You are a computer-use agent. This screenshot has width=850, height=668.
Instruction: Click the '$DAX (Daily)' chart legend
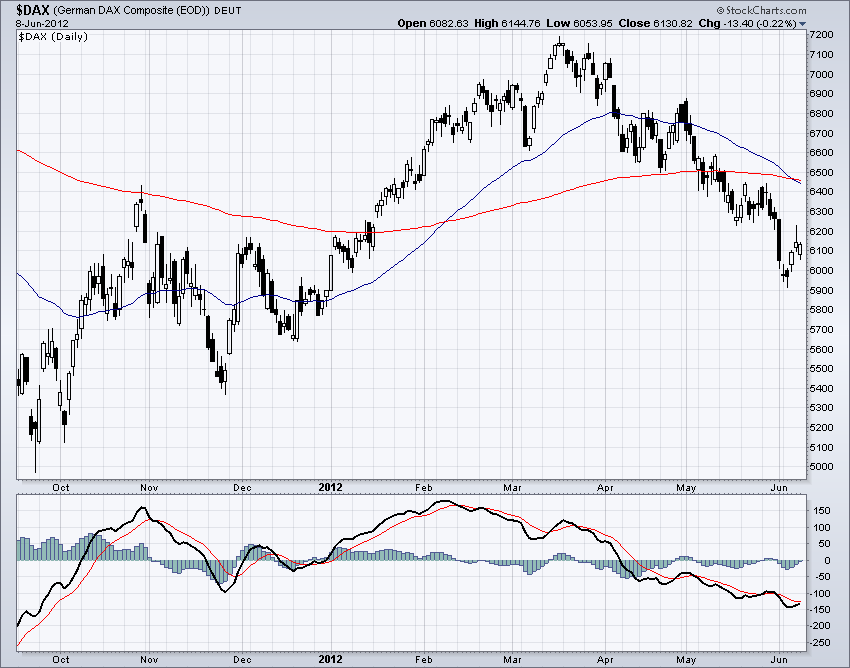tap(53, 37)
